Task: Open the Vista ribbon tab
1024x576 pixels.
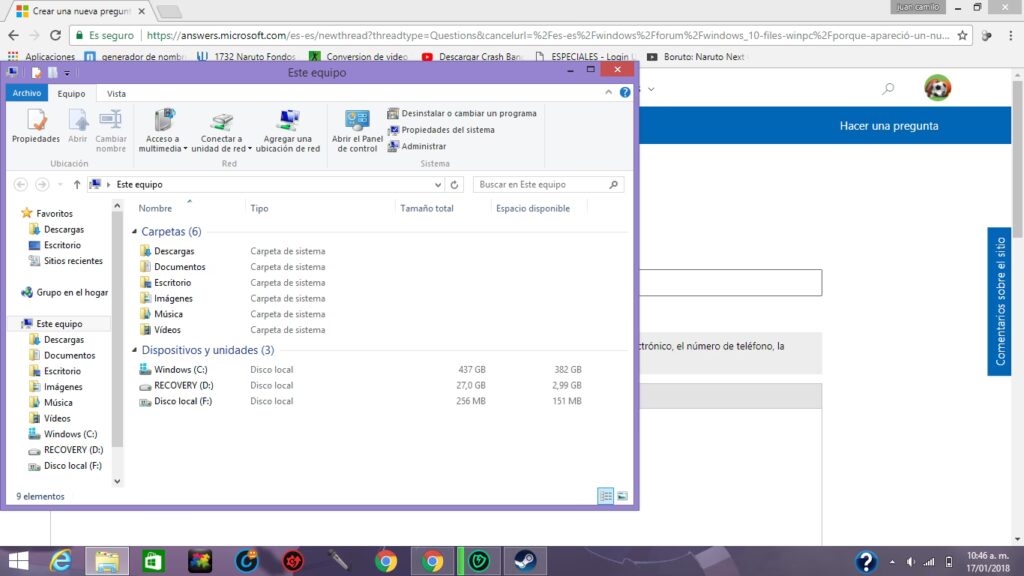Action: click(116, 93)
